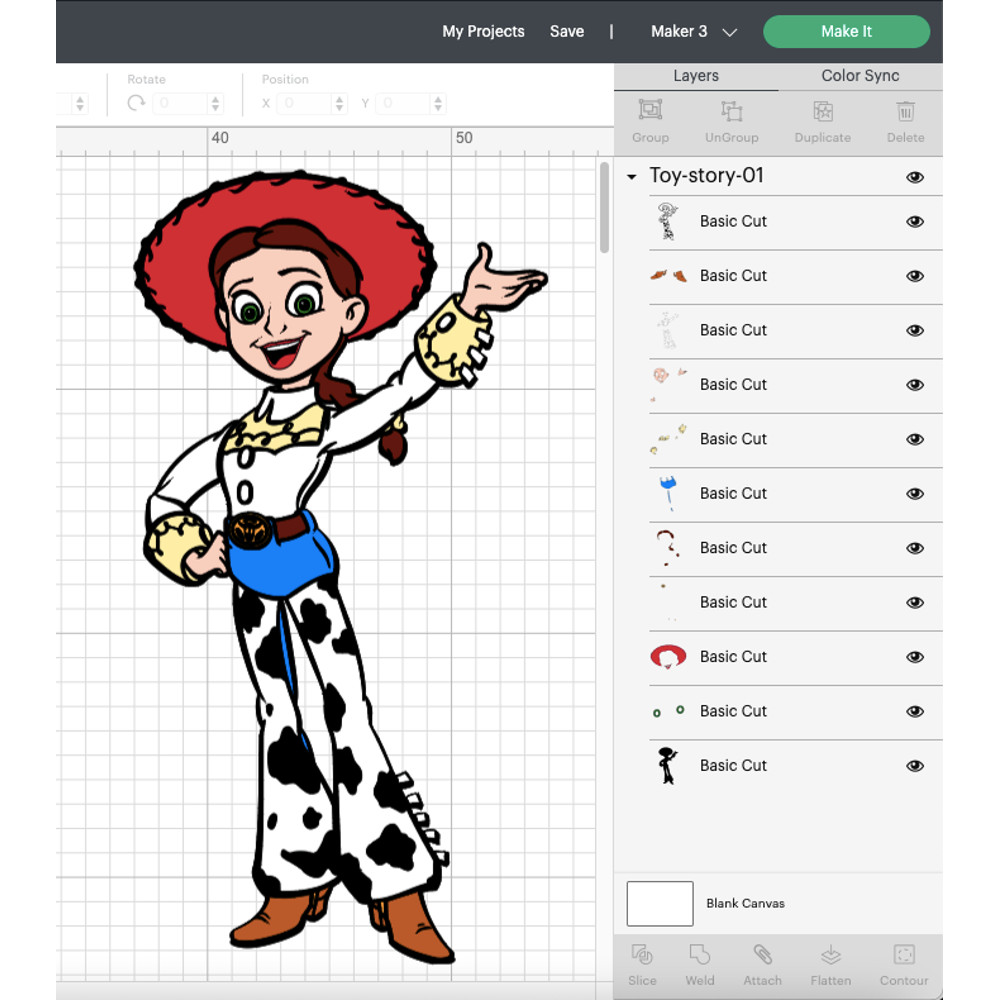Click the Duplicate layer icon

tap(822, 120)
